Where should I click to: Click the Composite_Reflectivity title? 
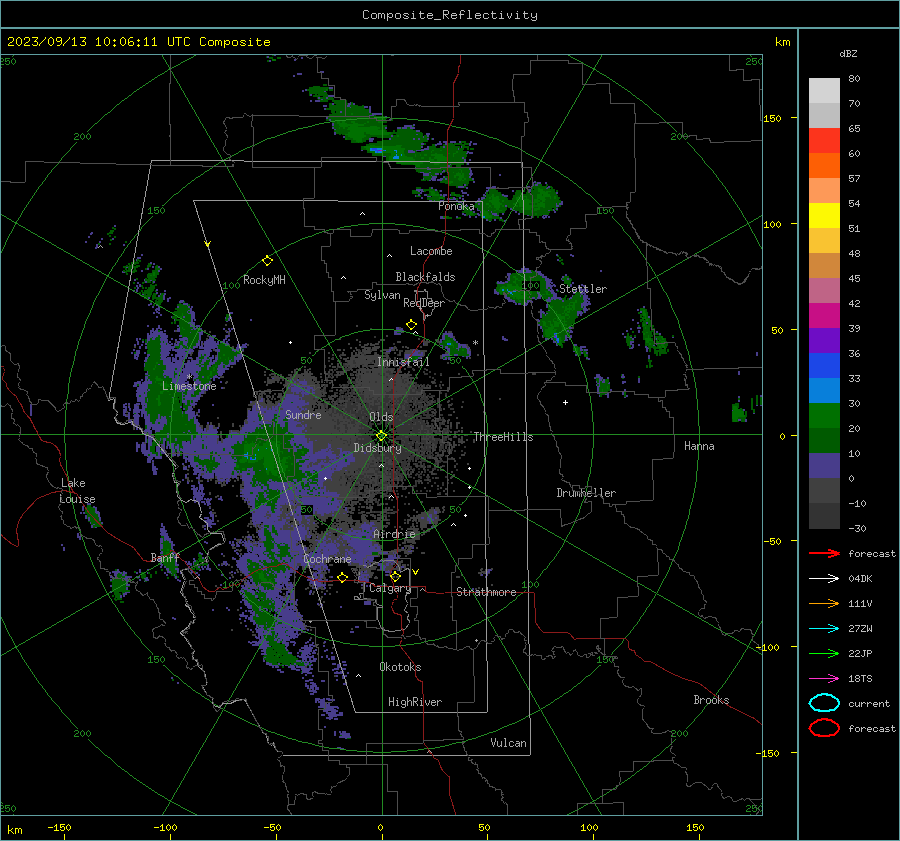(449, 15)
